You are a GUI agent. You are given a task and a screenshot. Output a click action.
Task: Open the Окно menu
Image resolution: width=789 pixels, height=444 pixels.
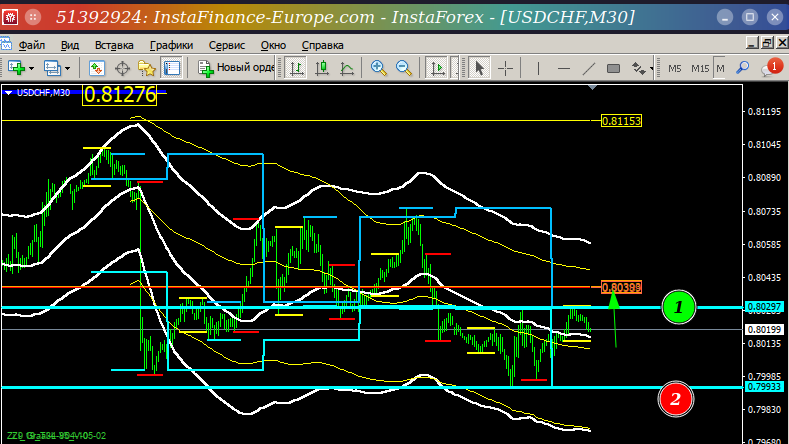[273, 45]
